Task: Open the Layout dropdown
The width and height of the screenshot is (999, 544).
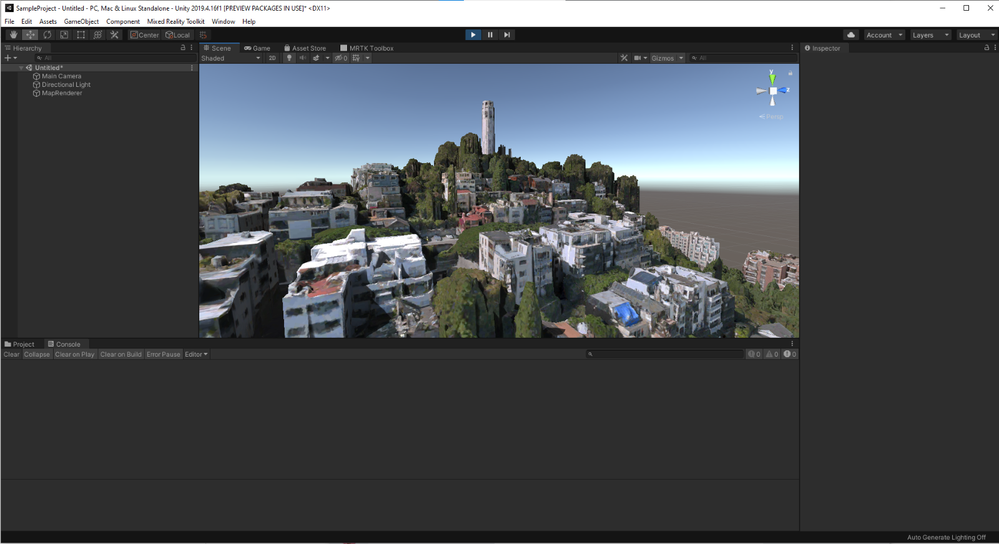Action: tap(976, 35)
